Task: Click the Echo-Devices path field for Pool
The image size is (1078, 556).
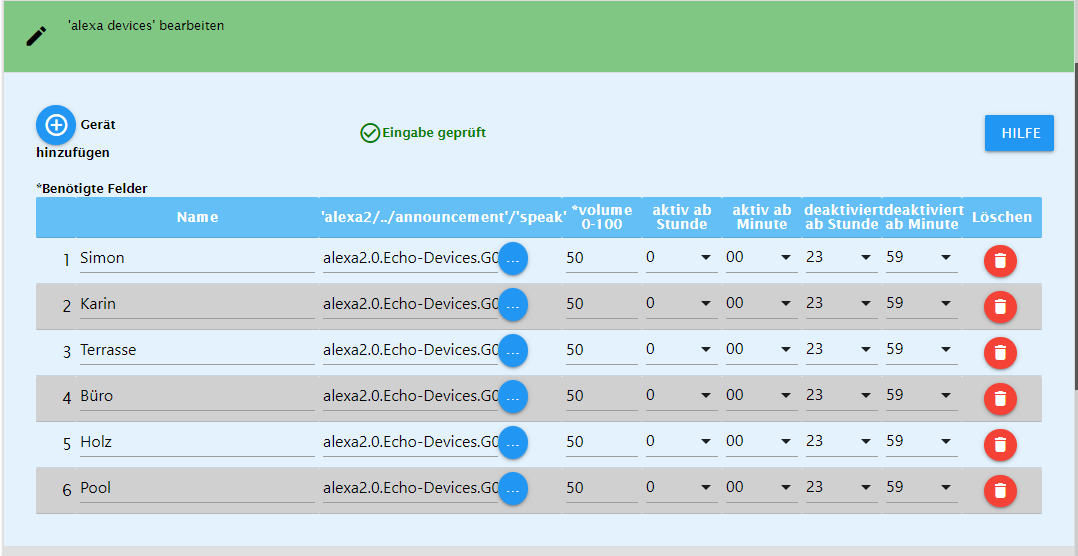Action: click(410, 489)
